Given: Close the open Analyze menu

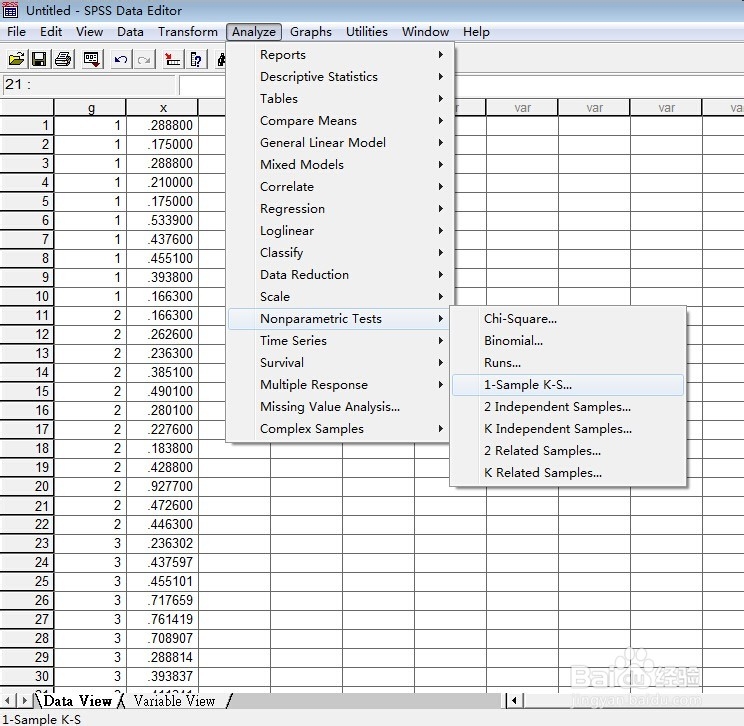Looking at the screenshot, I should pos(254,32).
